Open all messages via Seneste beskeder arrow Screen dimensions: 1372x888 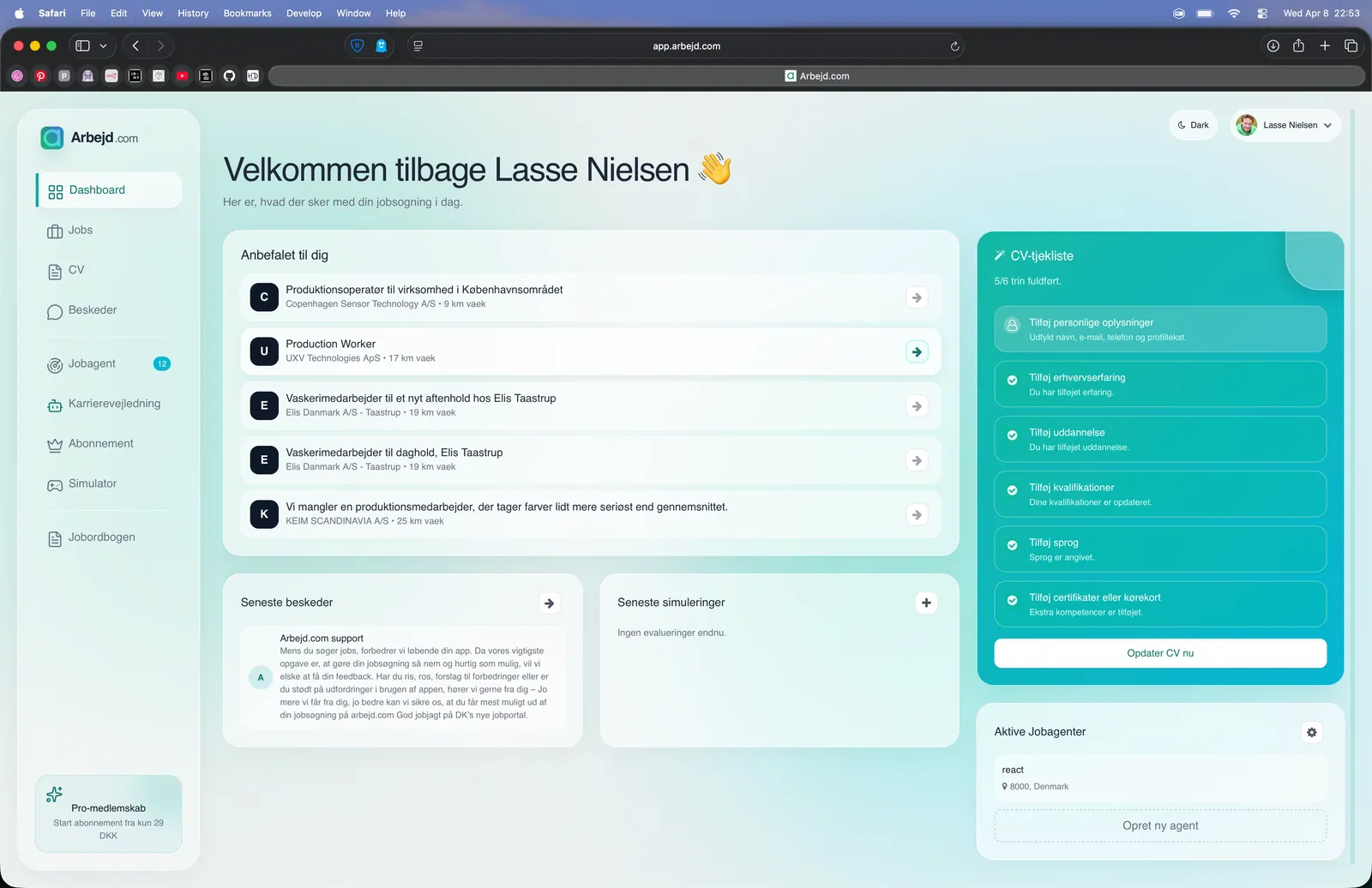[x=550, y=603]
